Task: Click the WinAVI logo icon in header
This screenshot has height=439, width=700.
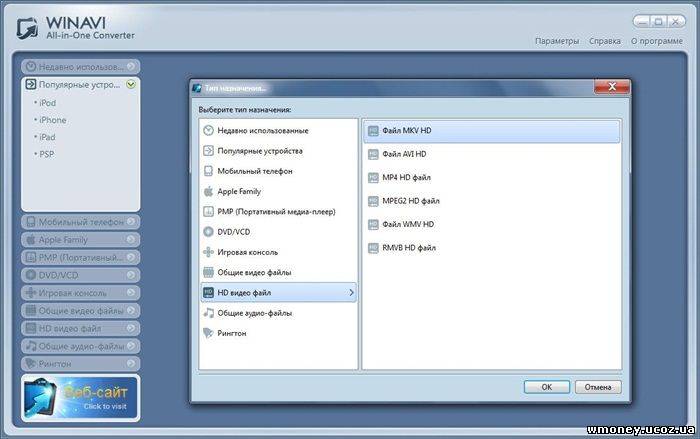Action: (x=28, y=28)
